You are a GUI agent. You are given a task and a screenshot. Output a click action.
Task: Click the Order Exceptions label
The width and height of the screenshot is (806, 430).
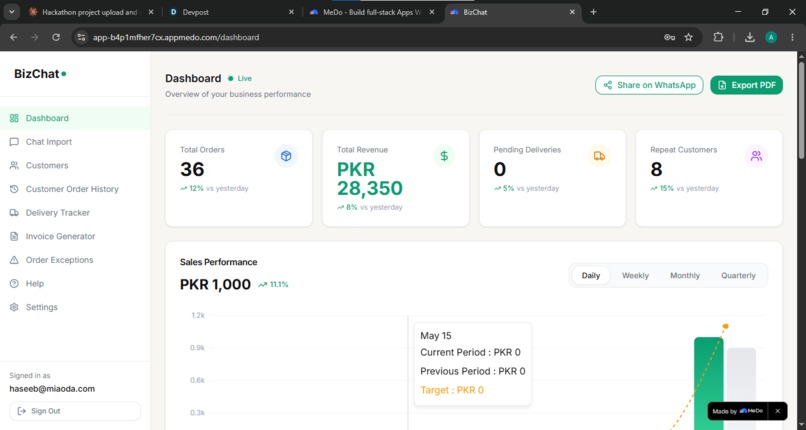click(60, 260)
